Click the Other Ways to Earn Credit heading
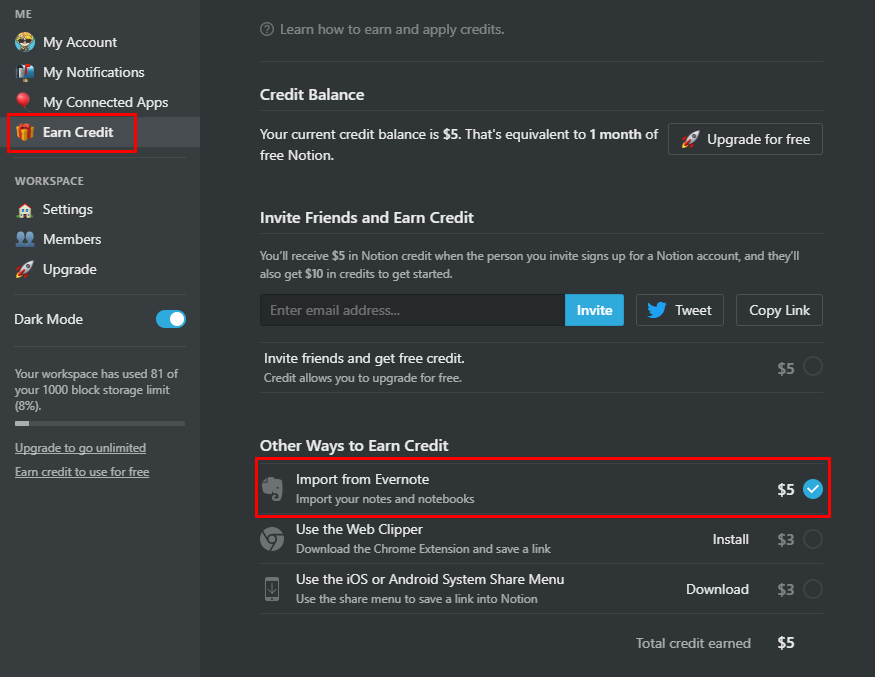This screenshot has width=875, height=677. tap(354, 445)
